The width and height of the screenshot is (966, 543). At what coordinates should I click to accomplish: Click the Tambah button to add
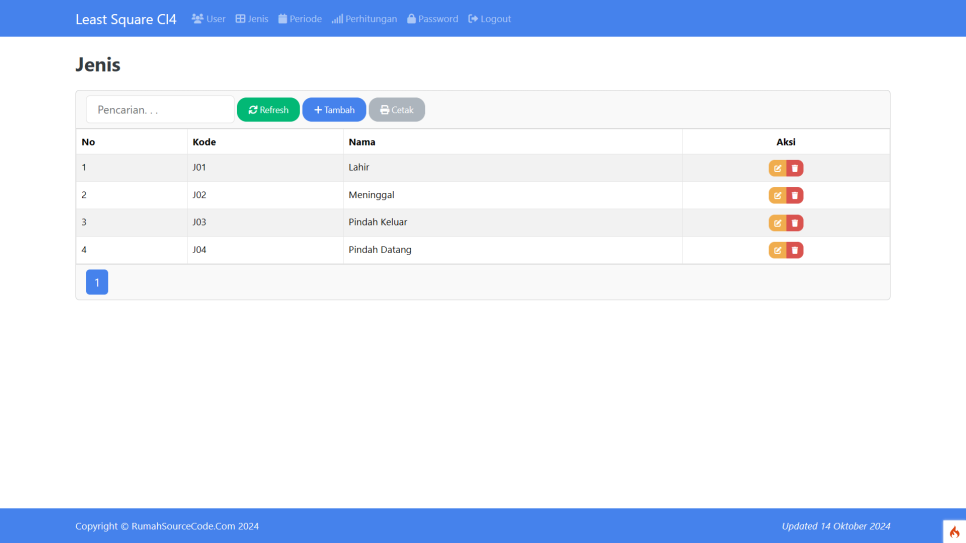(334, 110)
